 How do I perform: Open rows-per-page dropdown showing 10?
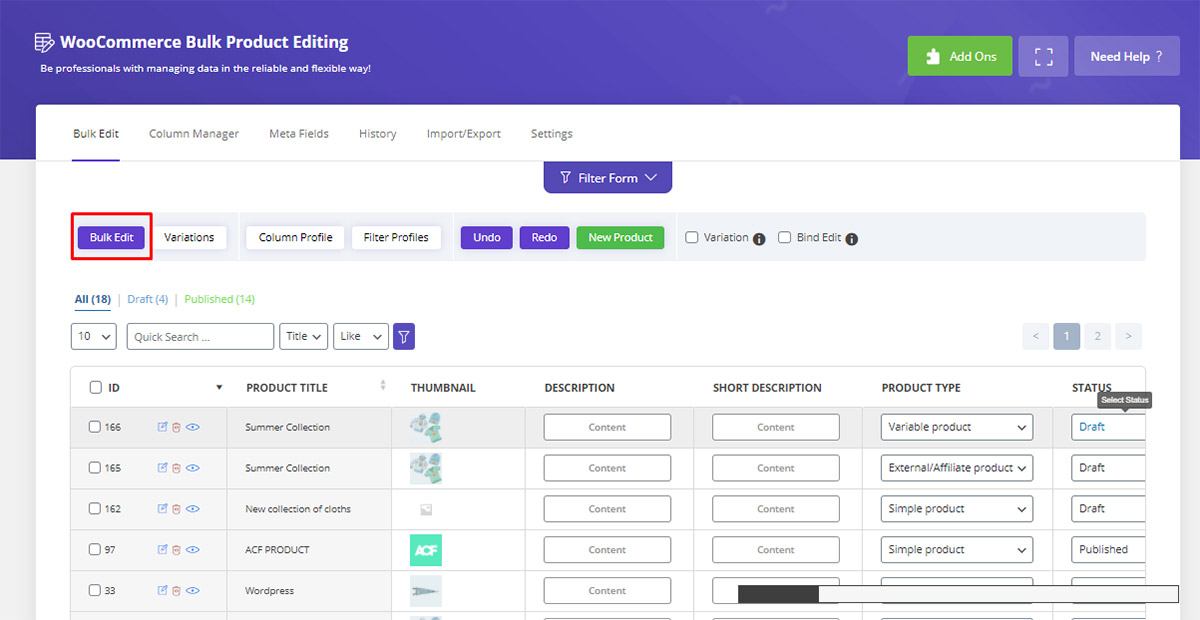click(94, 337)
